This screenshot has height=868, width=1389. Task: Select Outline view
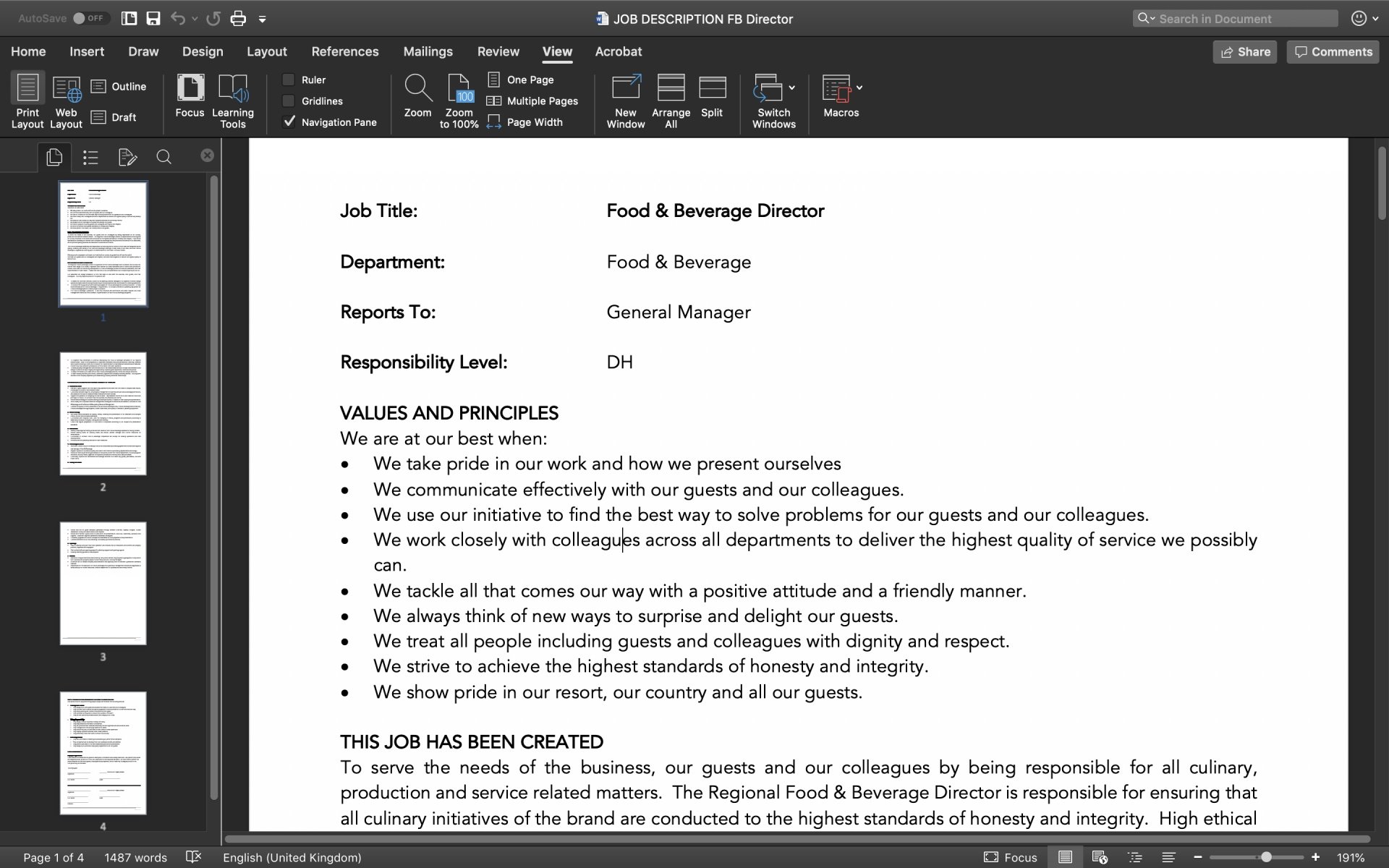click(x=119, y=86)
